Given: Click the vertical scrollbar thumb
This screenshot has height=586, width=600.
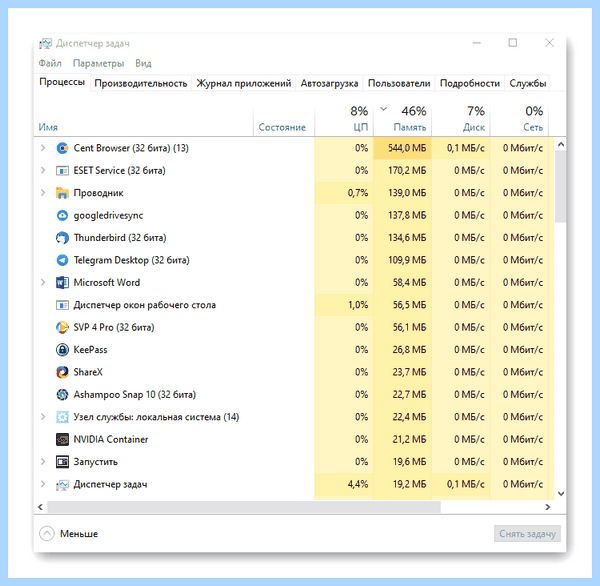Looking at the screenshot, I should click(561, 186).
